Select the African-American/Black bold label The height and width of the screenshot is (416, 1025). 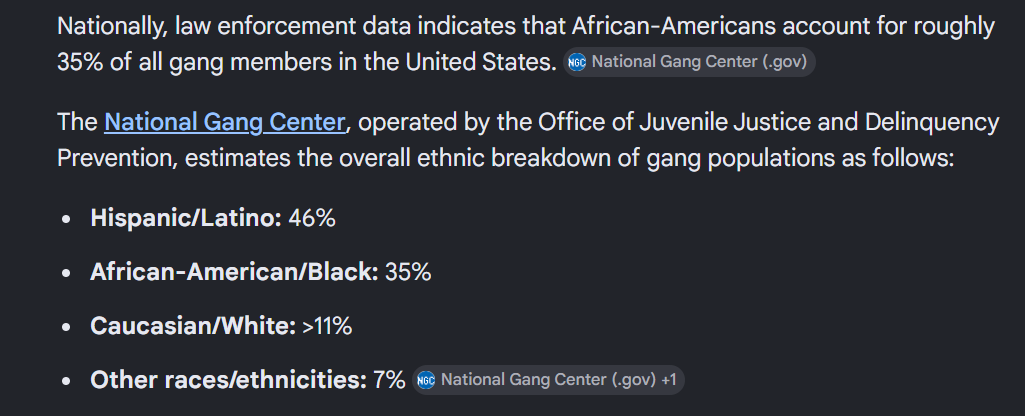(x=234, y=272)
